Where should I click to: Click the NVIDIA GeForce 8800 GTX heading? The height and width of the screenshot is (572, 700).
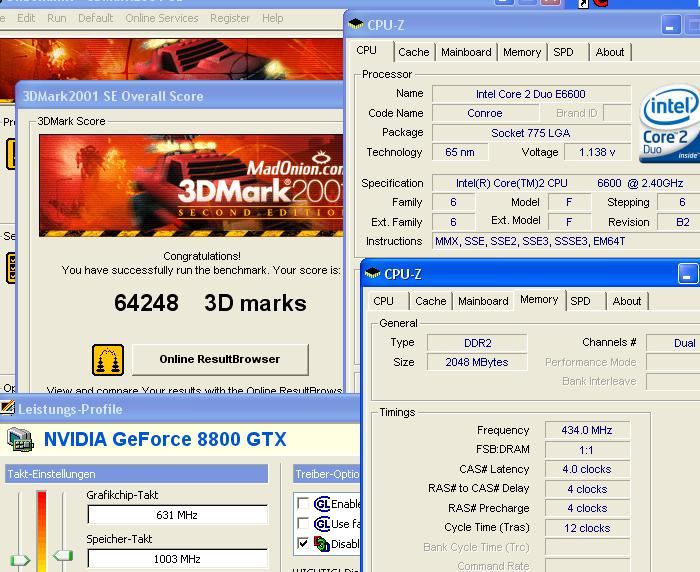(x=165, y=439)
